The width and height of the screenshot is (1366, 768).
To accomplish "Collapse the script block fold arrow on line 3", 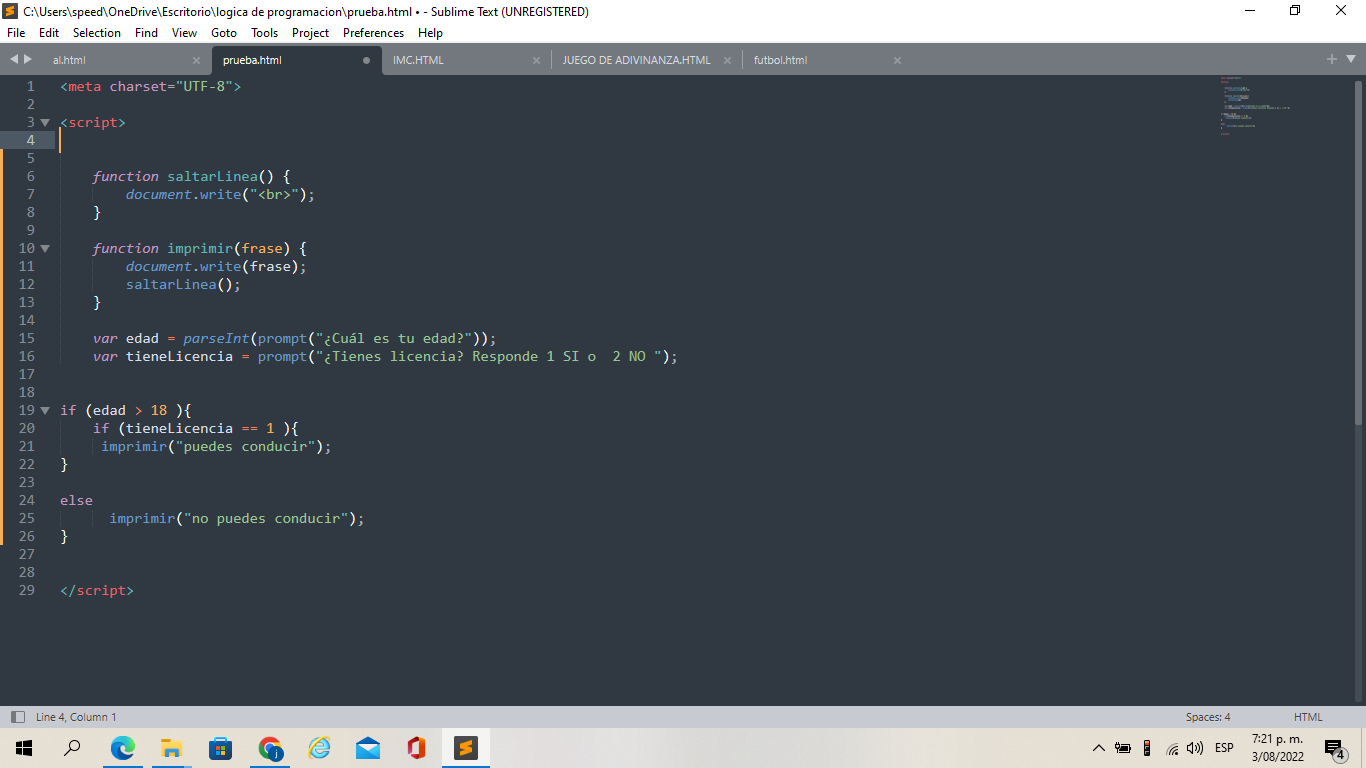I will [45, 122].
